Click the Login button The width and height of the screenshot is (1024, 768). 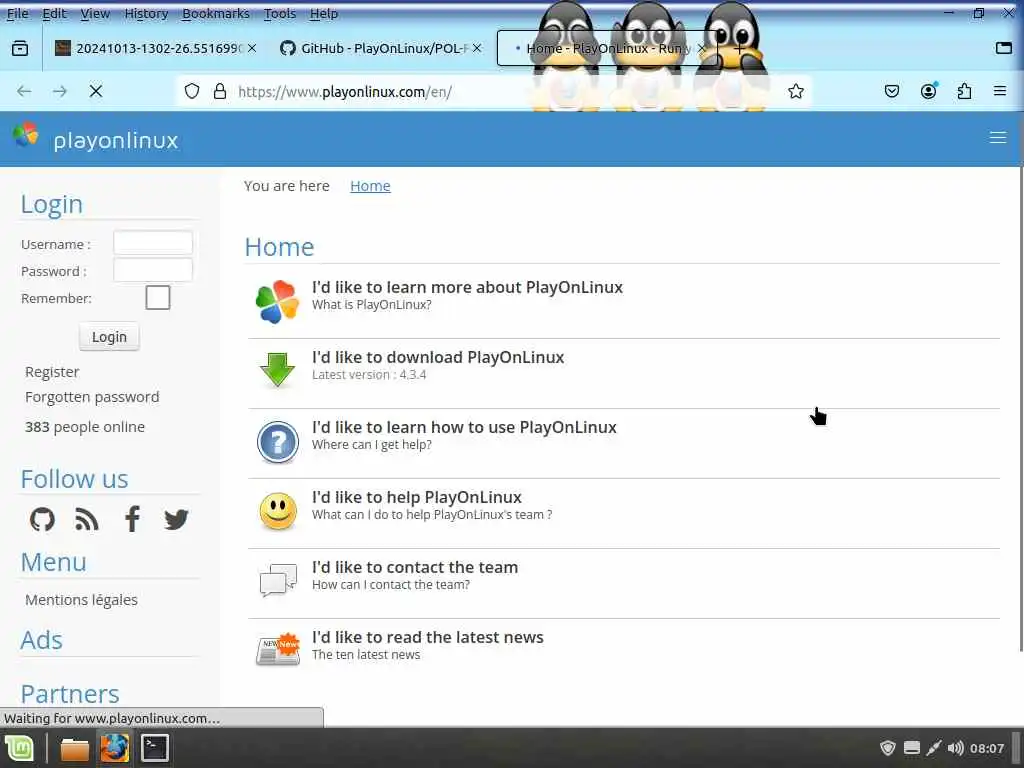(x=109, y=337)
